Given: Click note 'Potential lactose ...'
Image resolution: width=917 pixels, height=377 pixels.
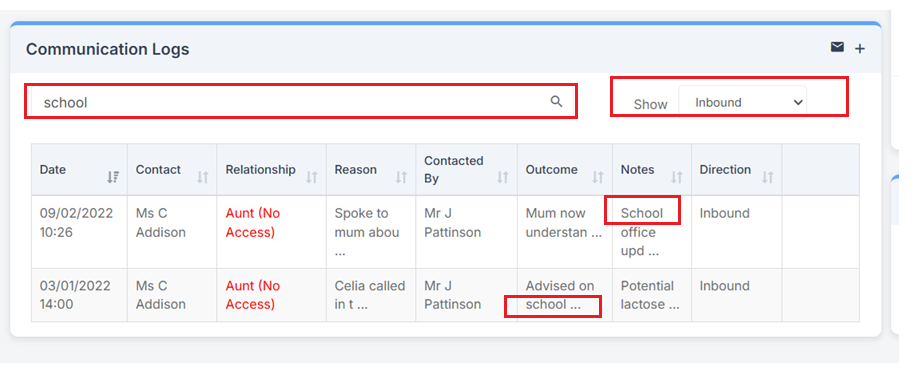Looking at the screenshot, I should point(650,295).
